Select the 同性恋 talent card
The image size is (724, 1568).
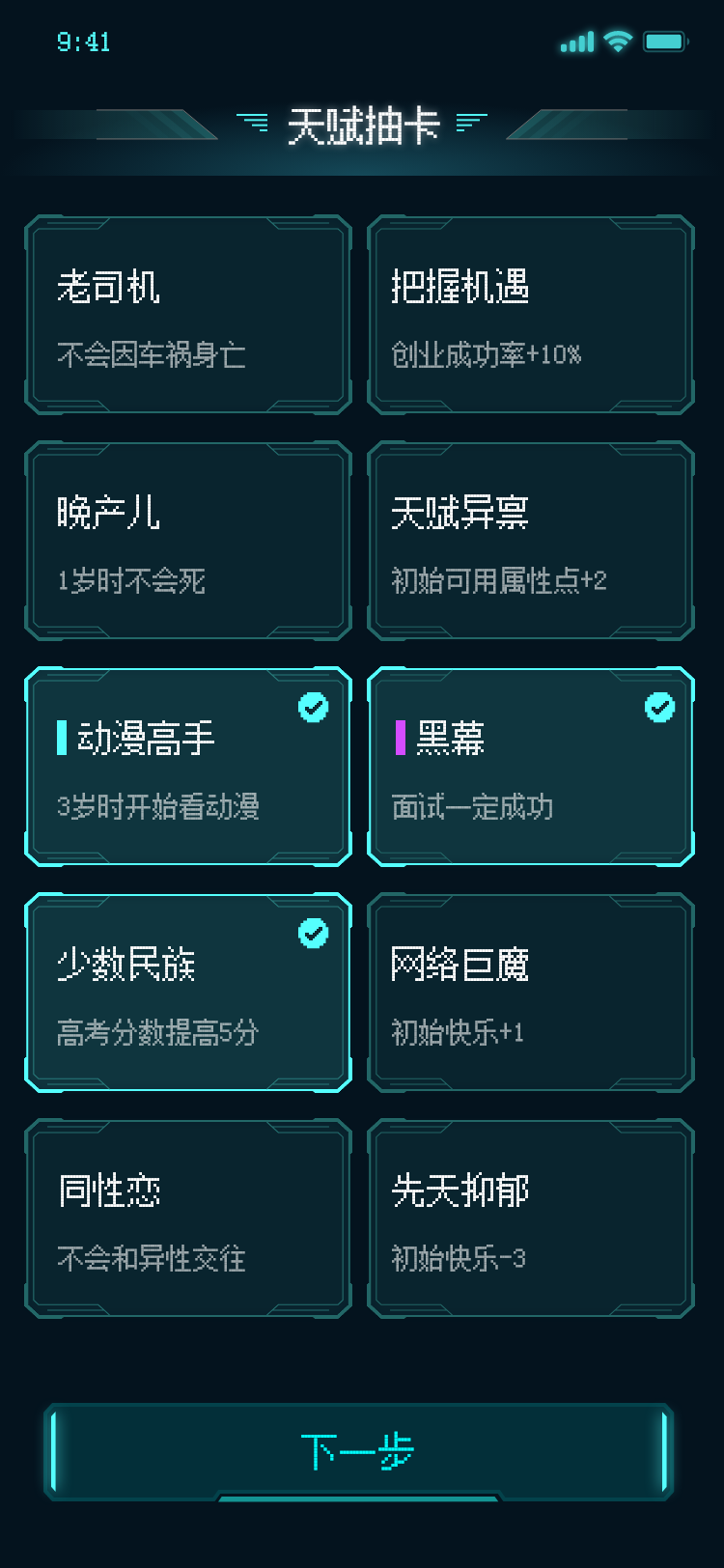click(187, 1218)
